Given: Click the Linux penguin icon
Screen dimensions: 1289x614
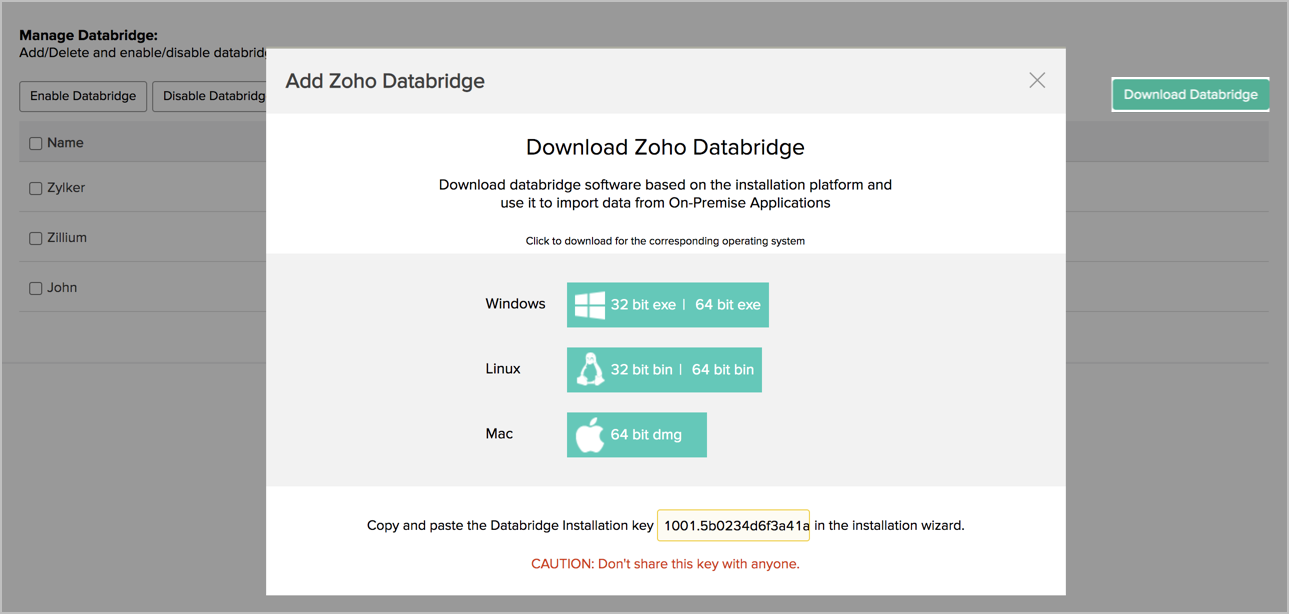Looking at the screenshot, I should point(590,370).
